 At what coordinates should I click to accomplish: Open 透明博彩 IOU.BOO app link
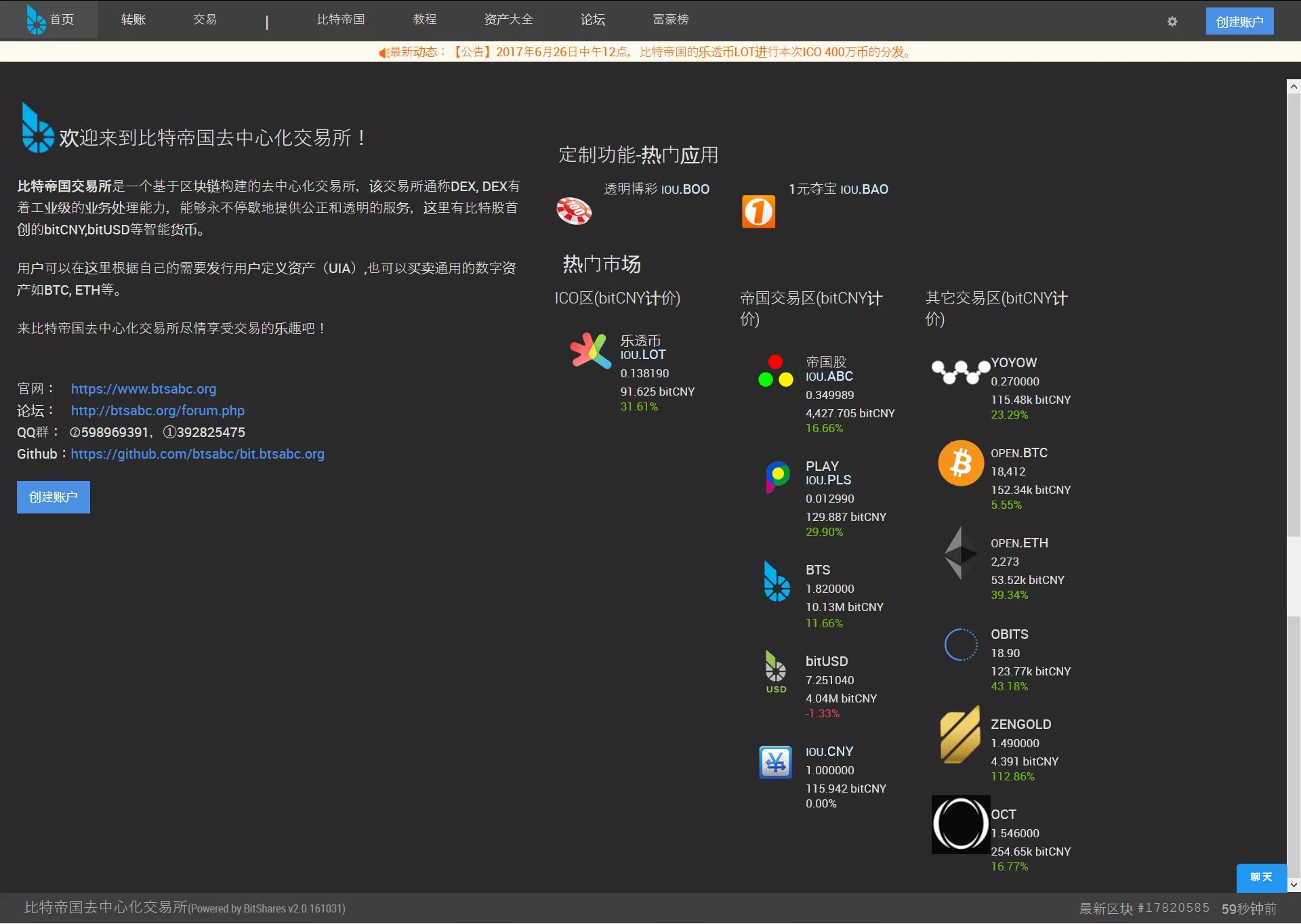[x=657, y=189]
